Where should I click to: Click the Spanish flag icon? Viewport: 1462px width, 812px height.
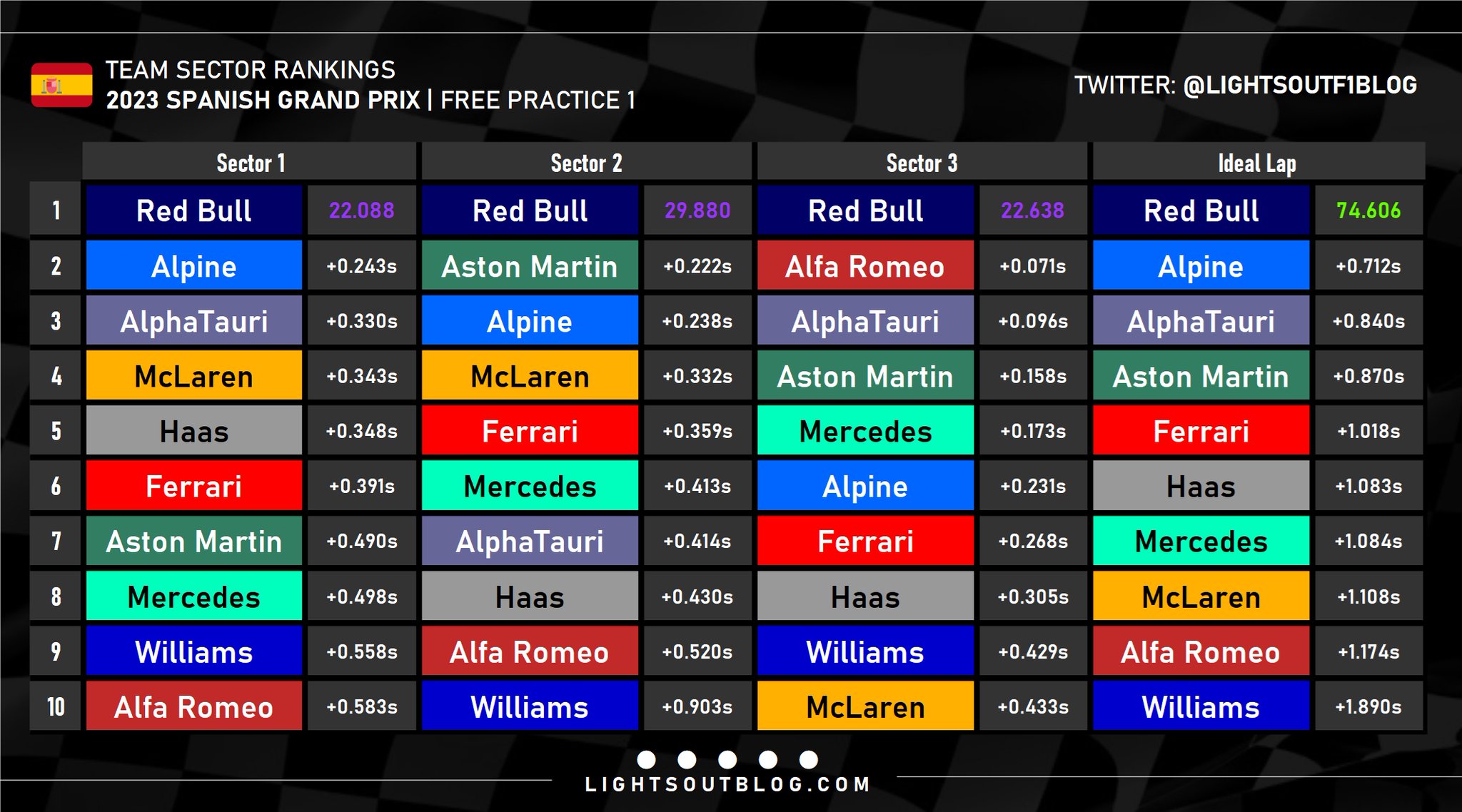(x=61, y=85)
